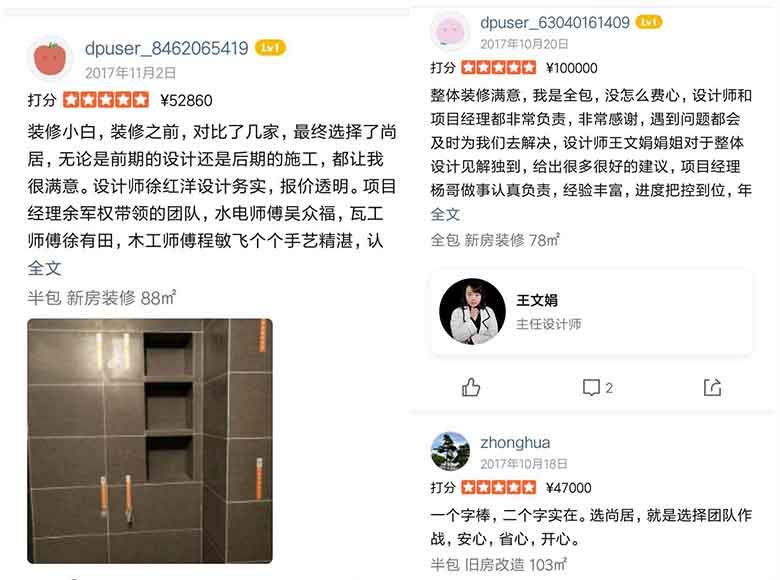Screen dimensions: 780x580
Task: Open the zhonghua username link
Action: (515, 443)
